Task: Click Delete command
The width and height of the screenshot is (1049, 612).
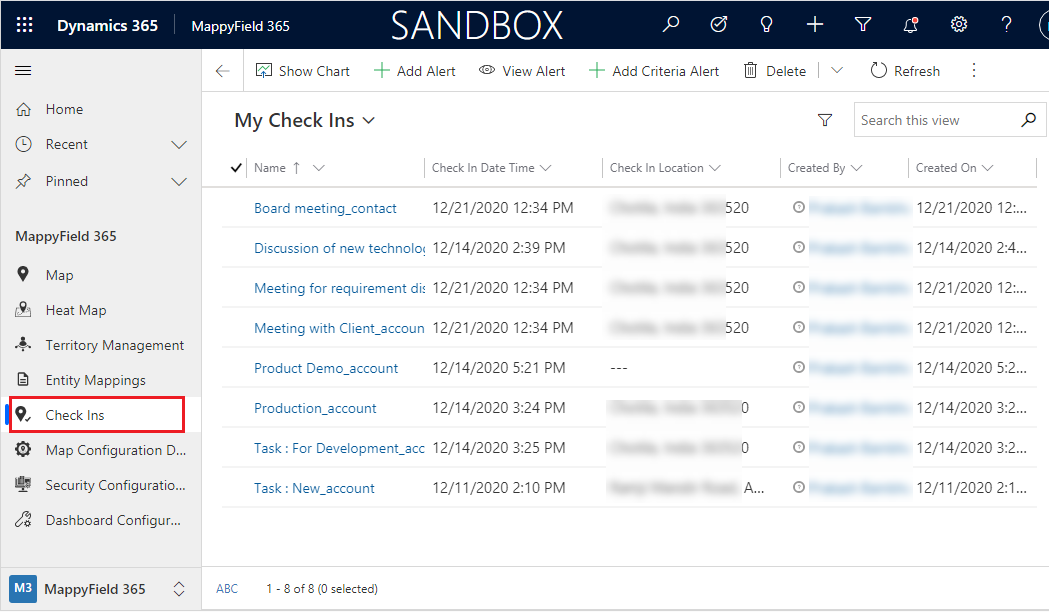Action: pyautogui.click(x=775, y=71)
